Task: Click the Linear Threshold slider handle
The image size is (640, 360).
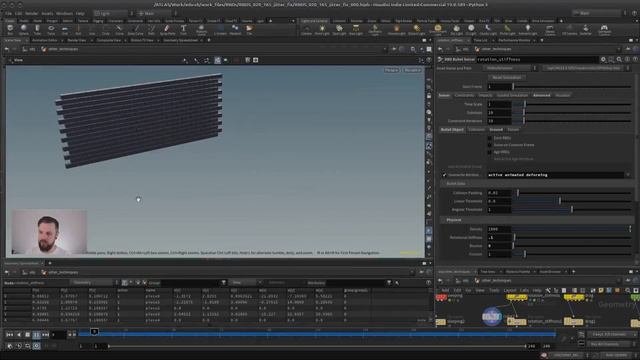Action: coord(560,201)
